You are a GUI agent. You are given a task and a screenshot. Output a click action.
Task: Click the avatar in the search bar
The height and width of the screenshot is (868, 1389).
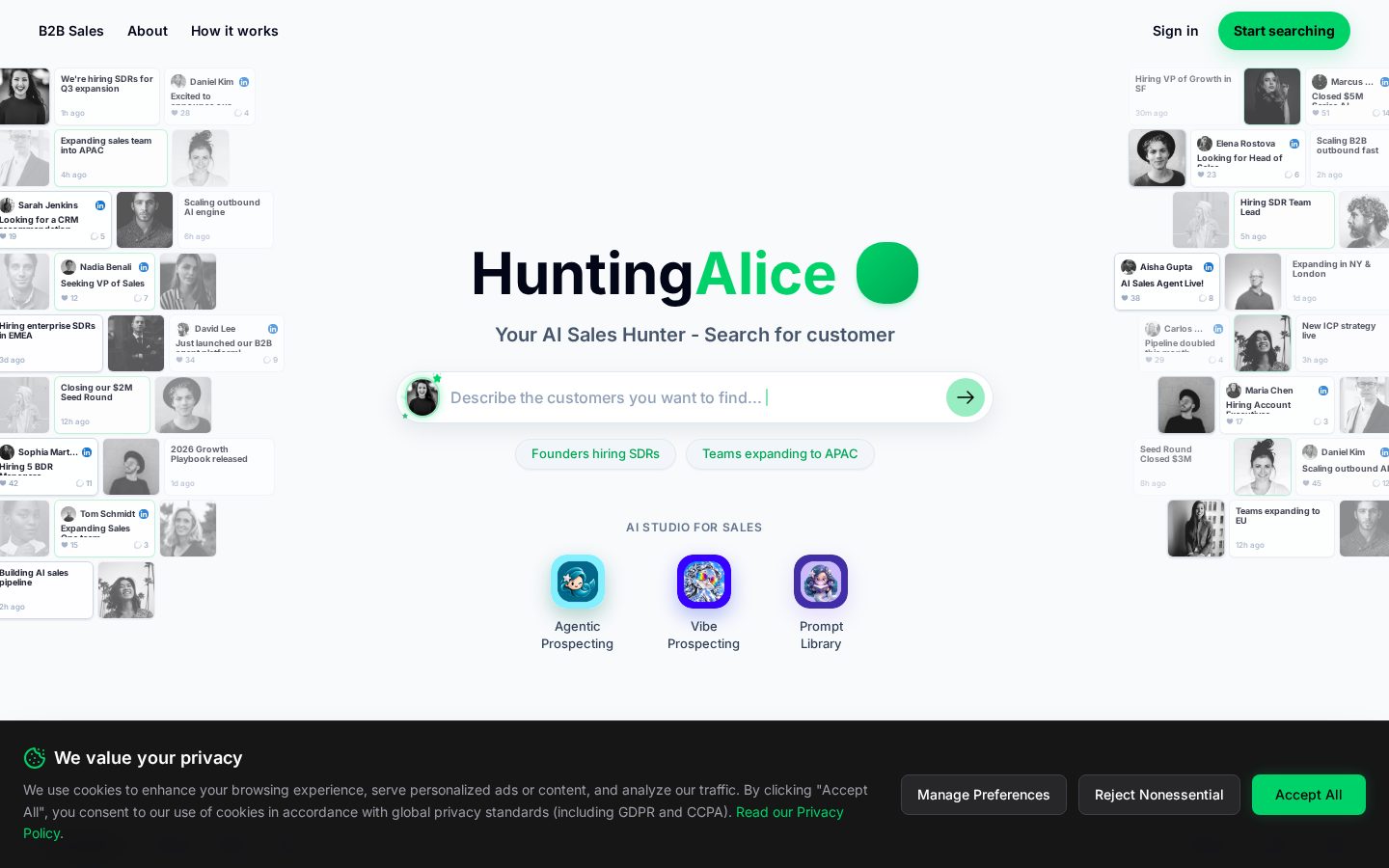pos(422,397)
